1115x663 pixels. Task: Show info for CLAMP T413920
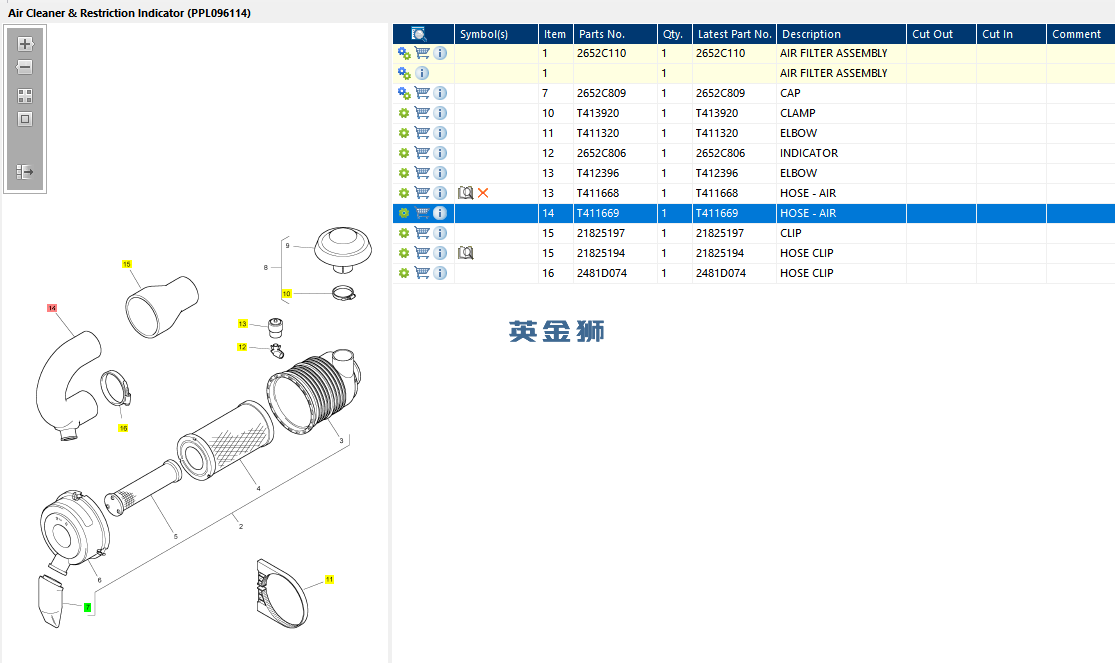tap(440, 113)
